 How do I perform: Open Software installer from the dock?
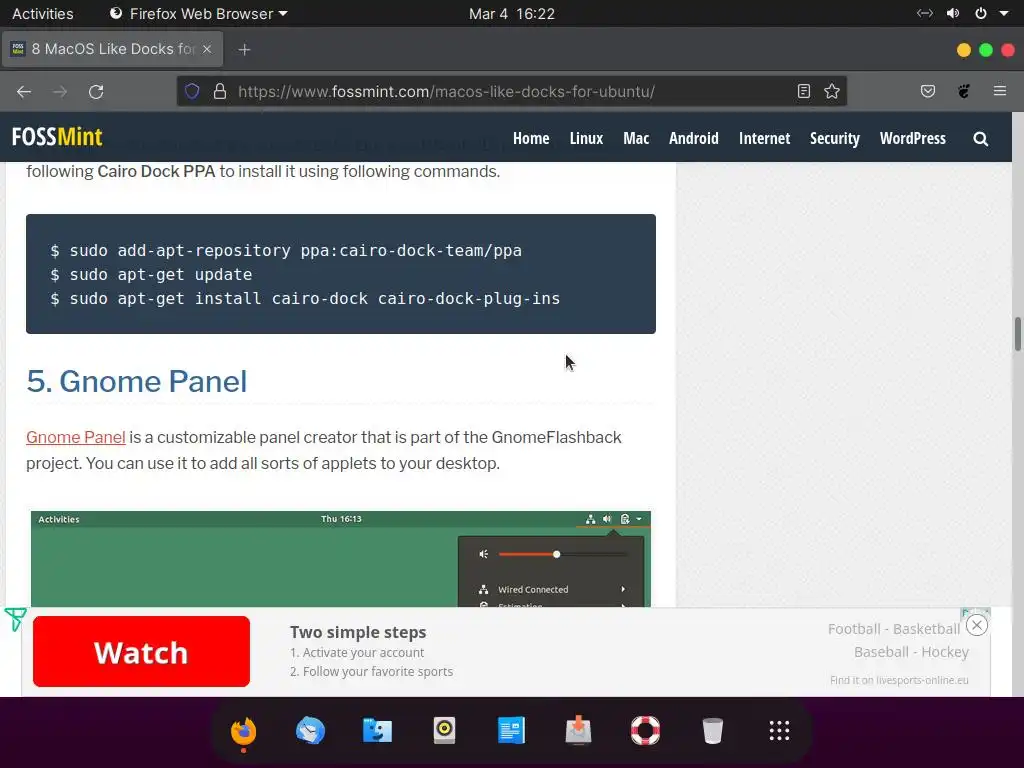click(578, 731)
